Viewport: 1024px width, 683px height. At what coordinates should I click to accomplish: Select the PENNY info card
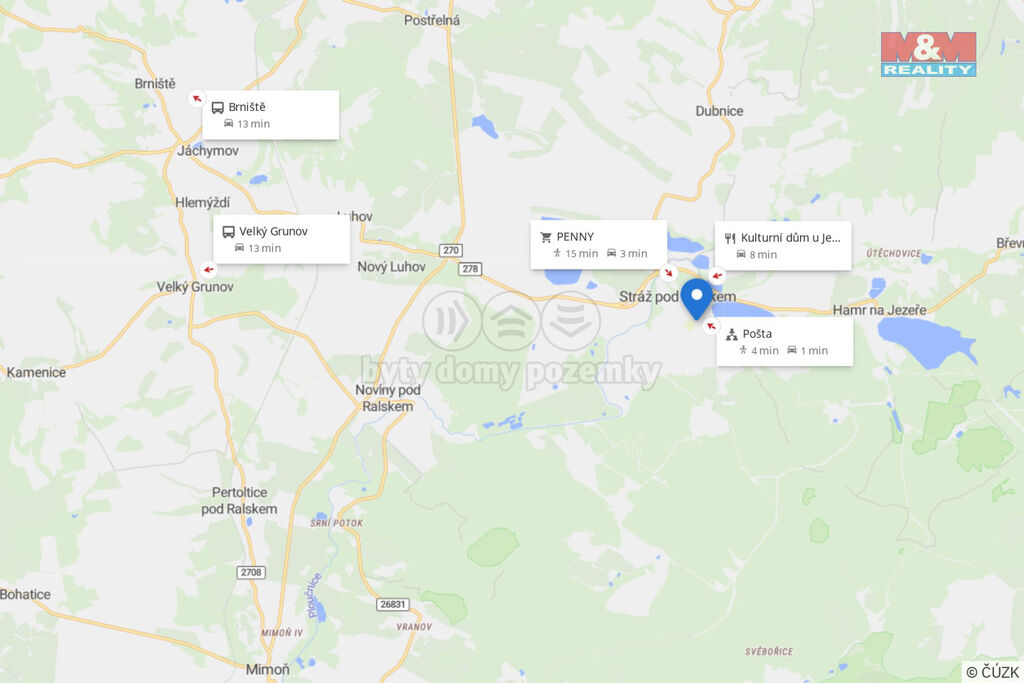click(599, 244)
